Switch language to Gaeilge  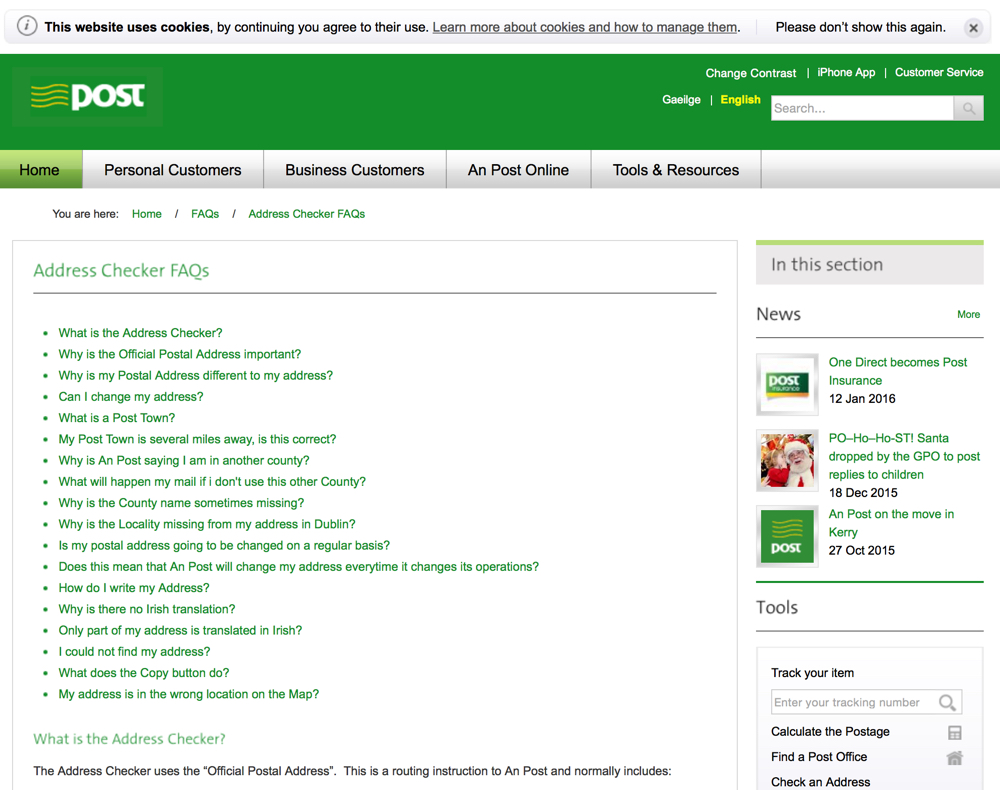(x=681, y=100)
